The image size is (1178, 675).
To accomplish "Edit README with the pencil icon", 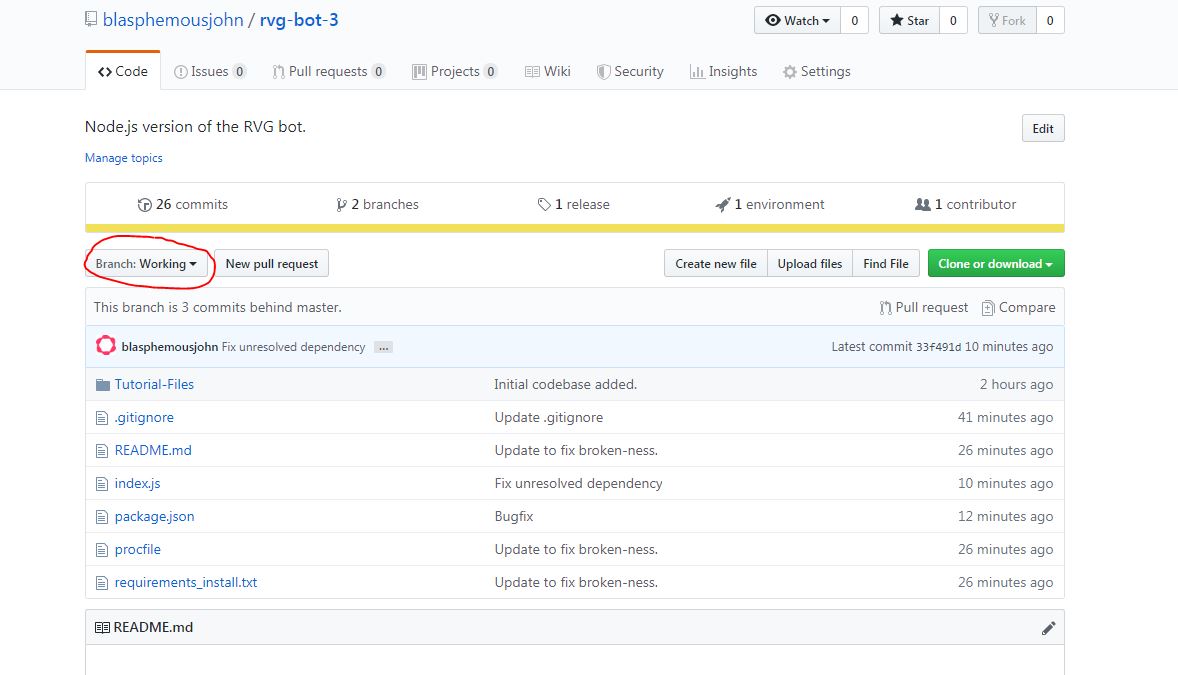I will coord(1048,628).
